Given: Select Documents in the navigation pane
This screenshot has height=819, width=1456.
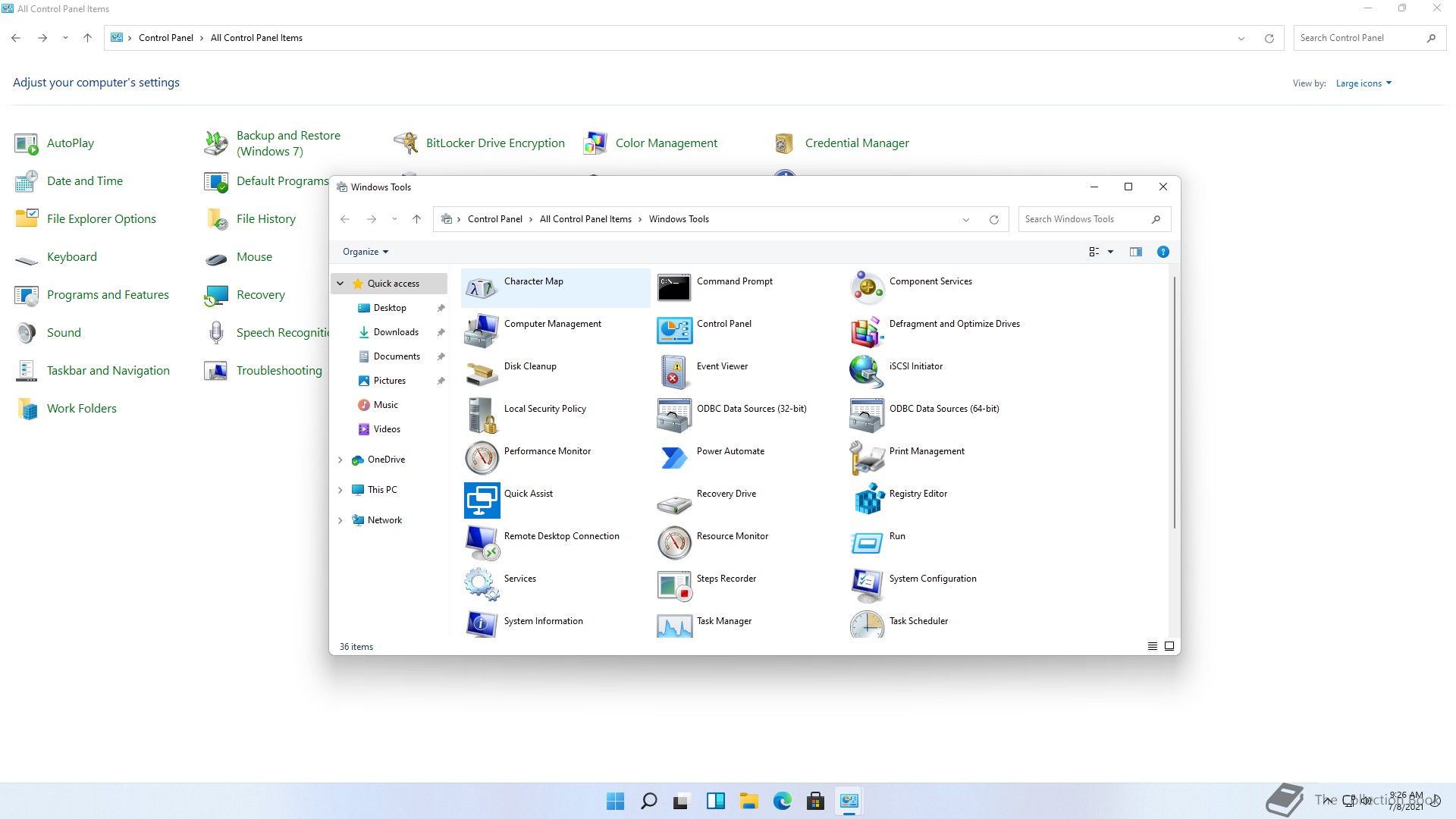Looking at the screenshot, I should [x=397, y=356].
